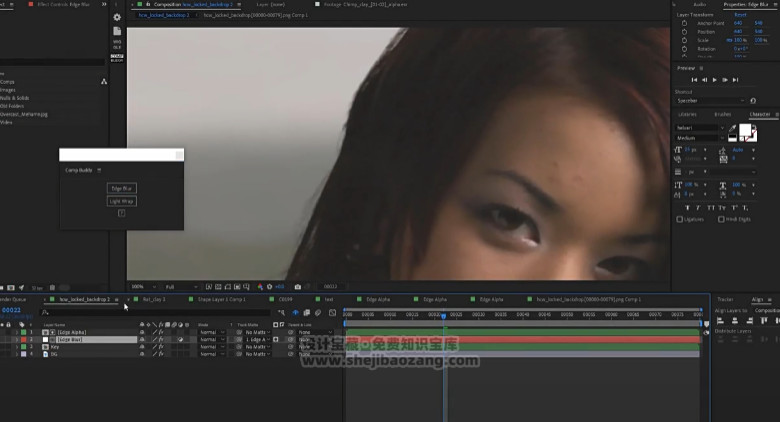This screenshot has height=422, width=780.
Task: Click the color channels icon in viewer
Action: (260, 287)
